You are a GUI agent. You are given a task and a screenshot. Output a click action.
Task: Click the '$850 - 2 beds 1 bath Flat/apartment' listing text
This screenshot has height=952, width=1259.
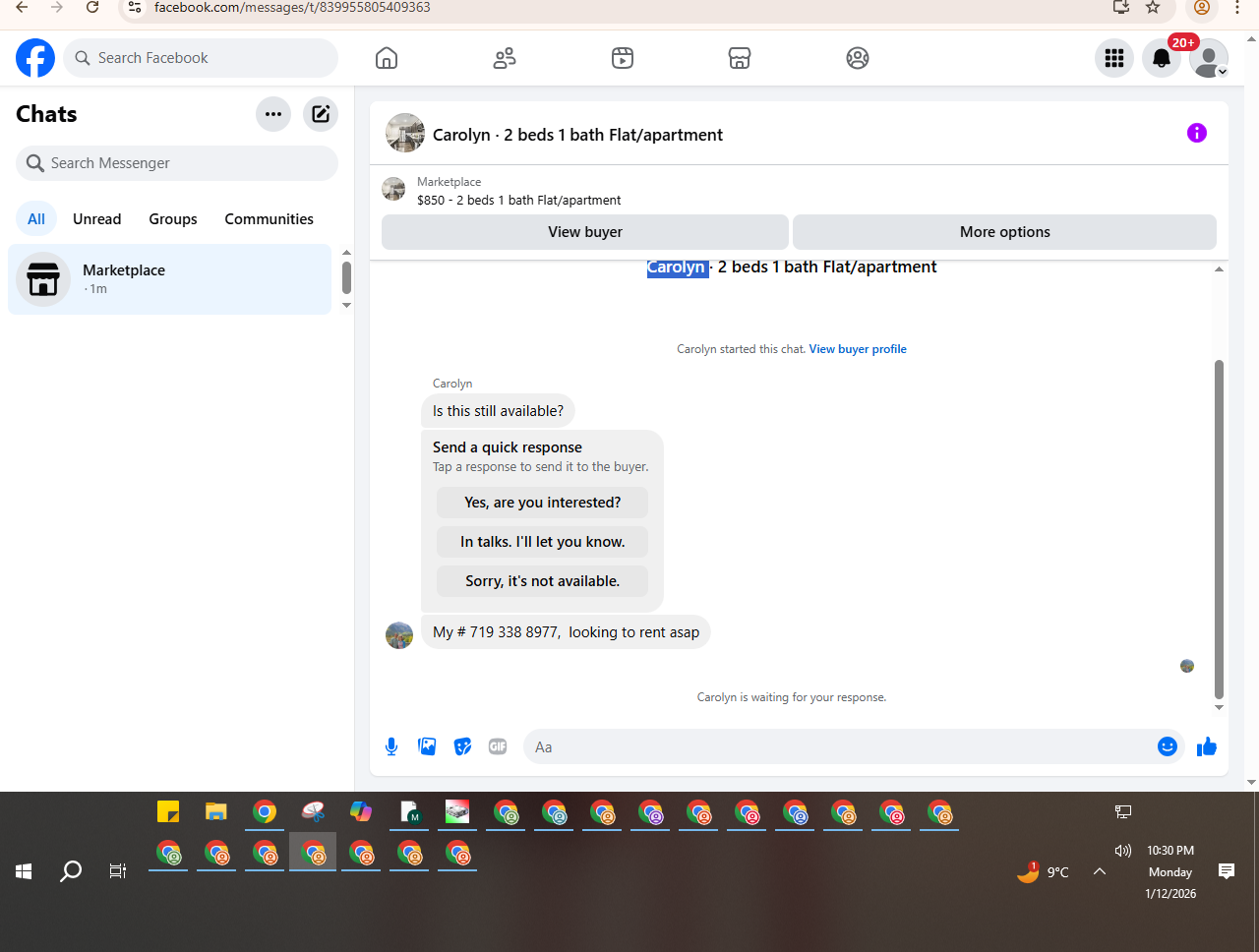(x=519, y=201)
